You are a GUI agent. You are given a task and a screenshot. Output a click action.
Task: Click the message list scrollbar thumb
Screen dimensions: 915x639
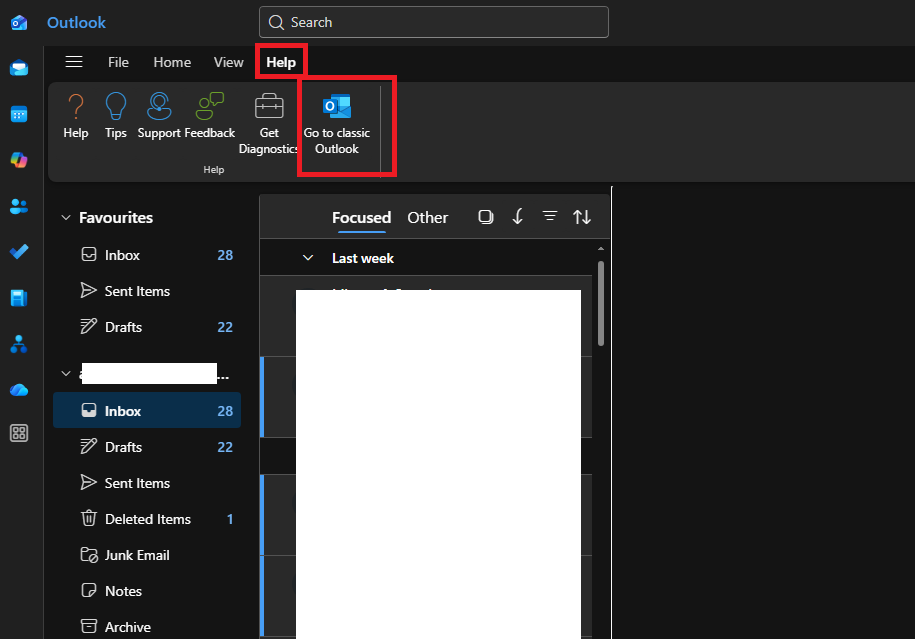[601, 303]
